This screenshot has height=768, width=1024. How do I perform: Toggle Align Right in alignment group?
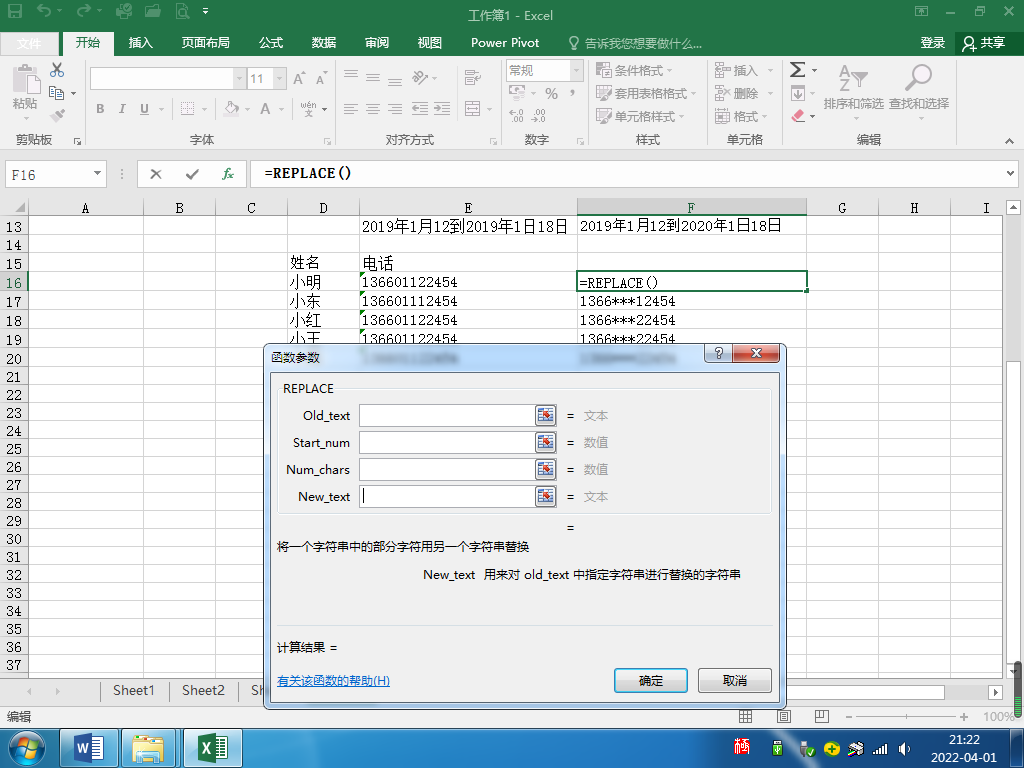point(395,108)
